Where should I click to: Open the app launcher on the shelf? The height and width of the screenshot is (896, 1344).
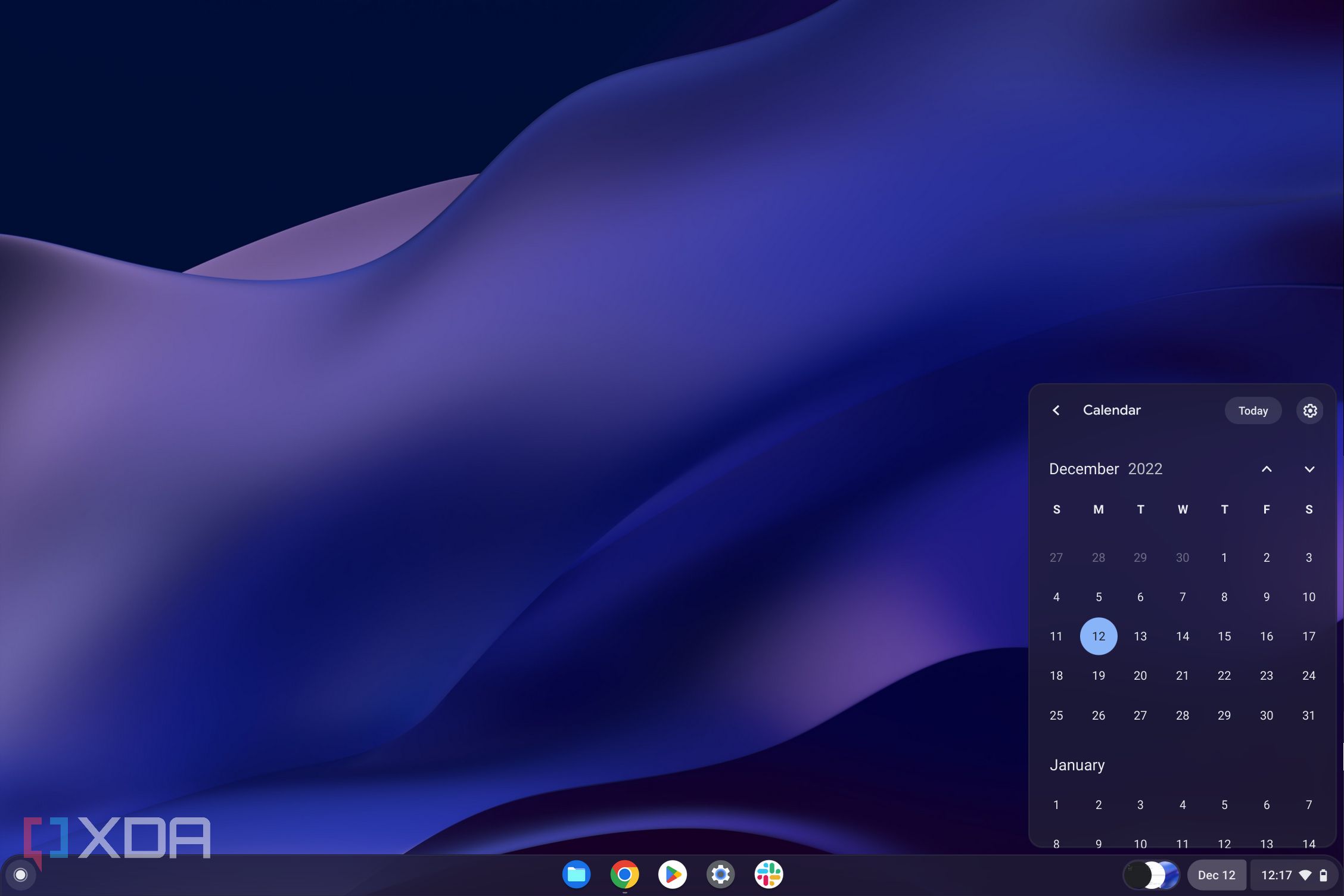20,875
